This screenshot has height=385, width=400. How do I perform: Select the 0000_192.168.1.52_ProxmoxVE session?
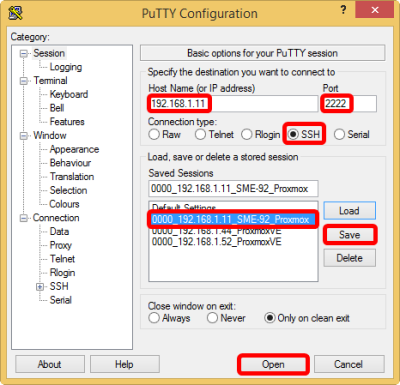pos(233,241)
